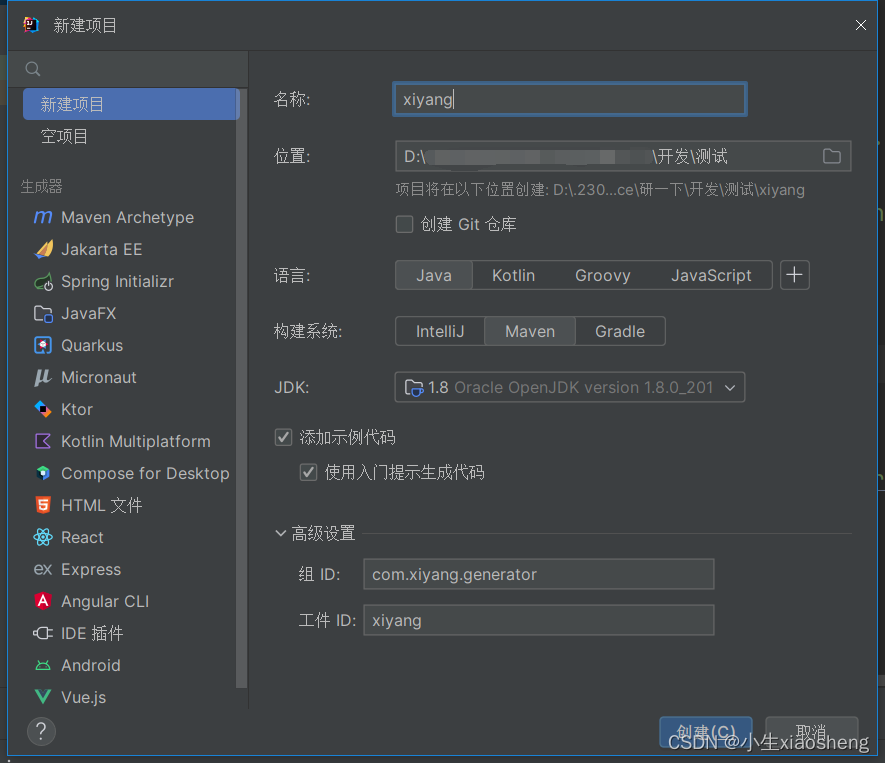Screen dimensions: 885x763
Task: Add another language with plus button
Action: click(795, 275)
